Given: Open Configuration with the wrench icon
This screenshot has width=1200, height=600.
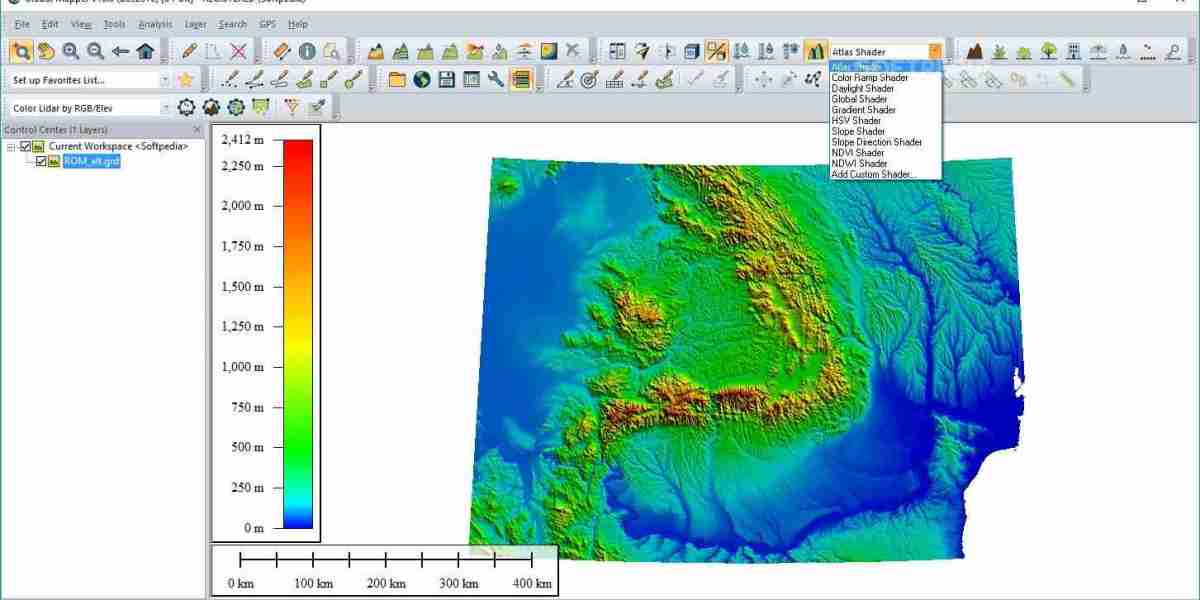Looking at the screenshot, I should 496,80.
